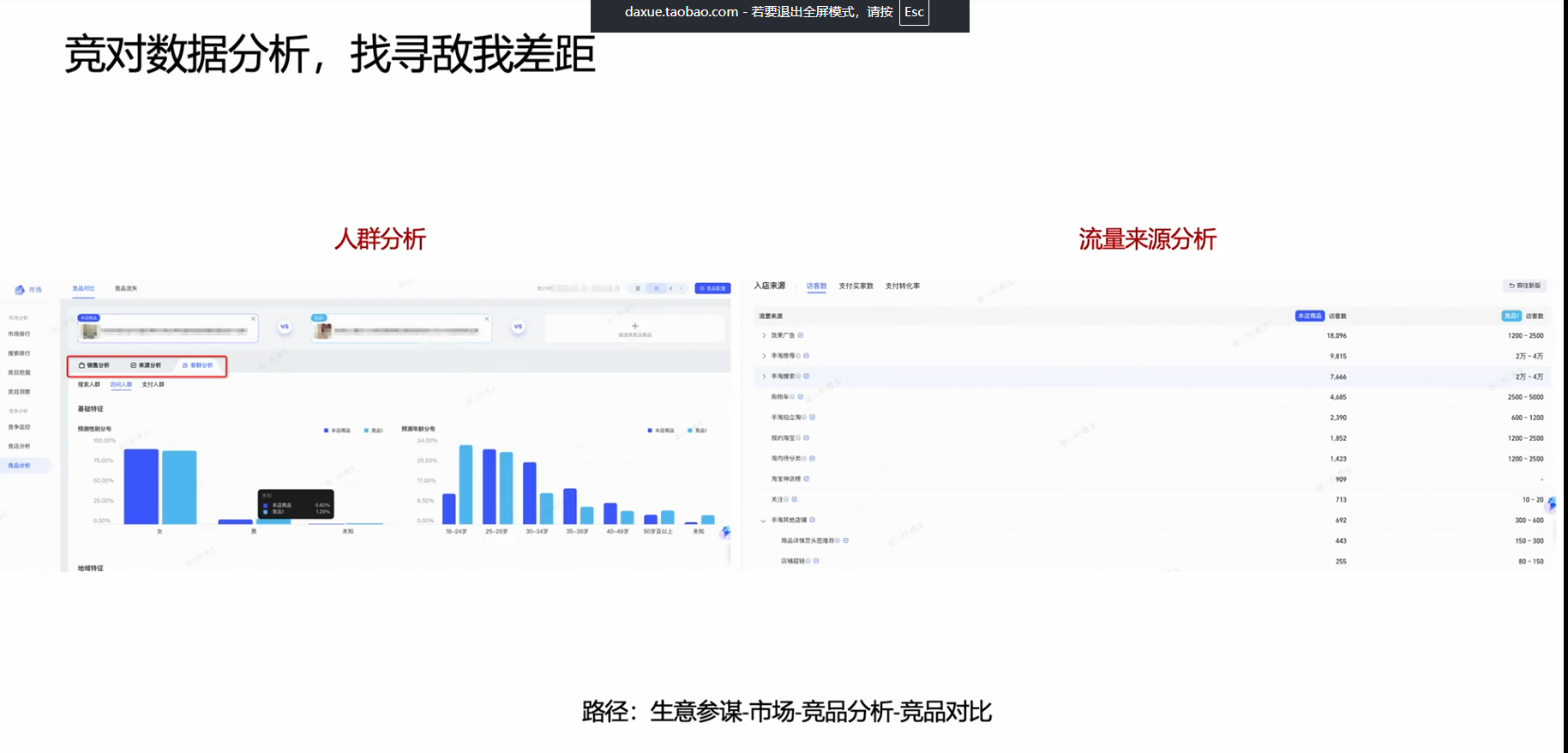This screenshot has height=753, width=1568.
Task: Select the 支付人群 sub-tab
Action: (153, 384)
